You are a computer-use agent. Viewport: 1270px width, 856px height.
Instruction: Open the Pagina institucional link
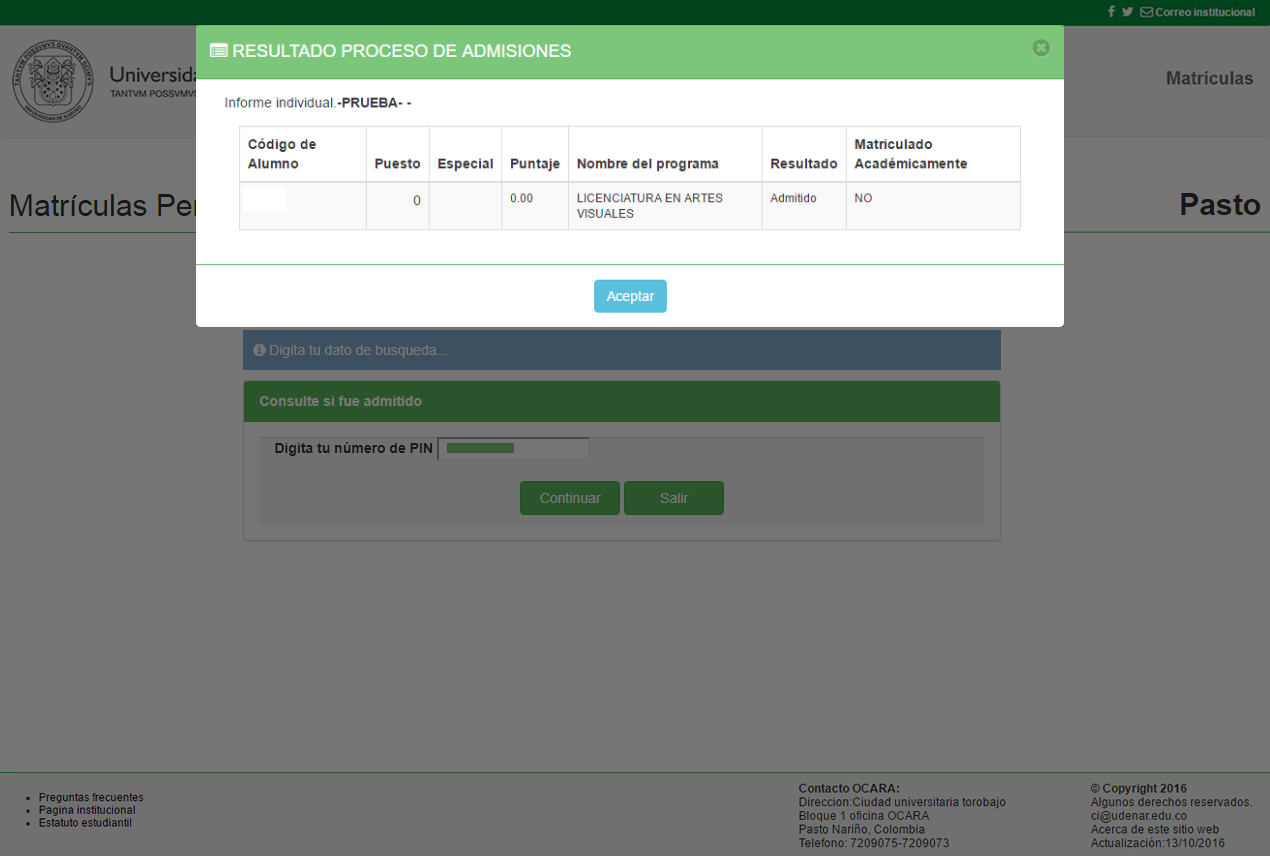point(87,810)
